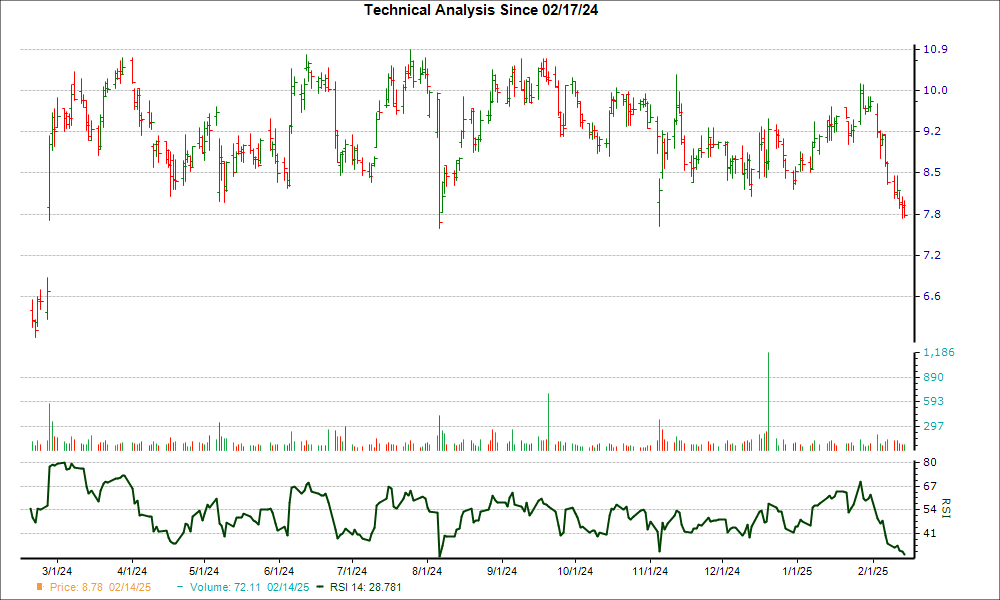Click the tall green volume bar in mid-September
Image resolution: width=1000 pixels, height=600 pixels.
coord(548,422)
